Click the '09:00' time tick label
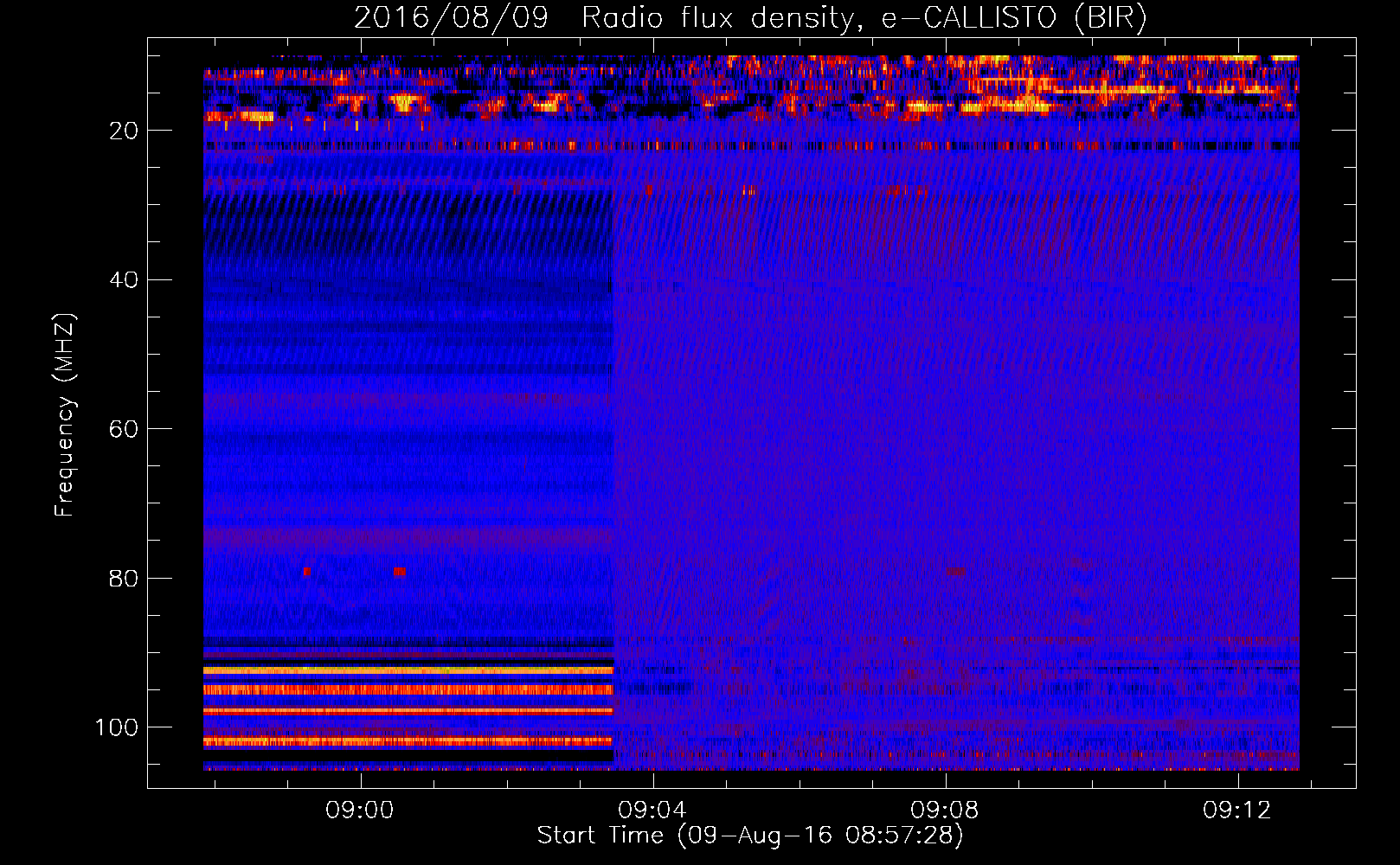Viewport: 1400px width, 865px height. pos(359,811)
